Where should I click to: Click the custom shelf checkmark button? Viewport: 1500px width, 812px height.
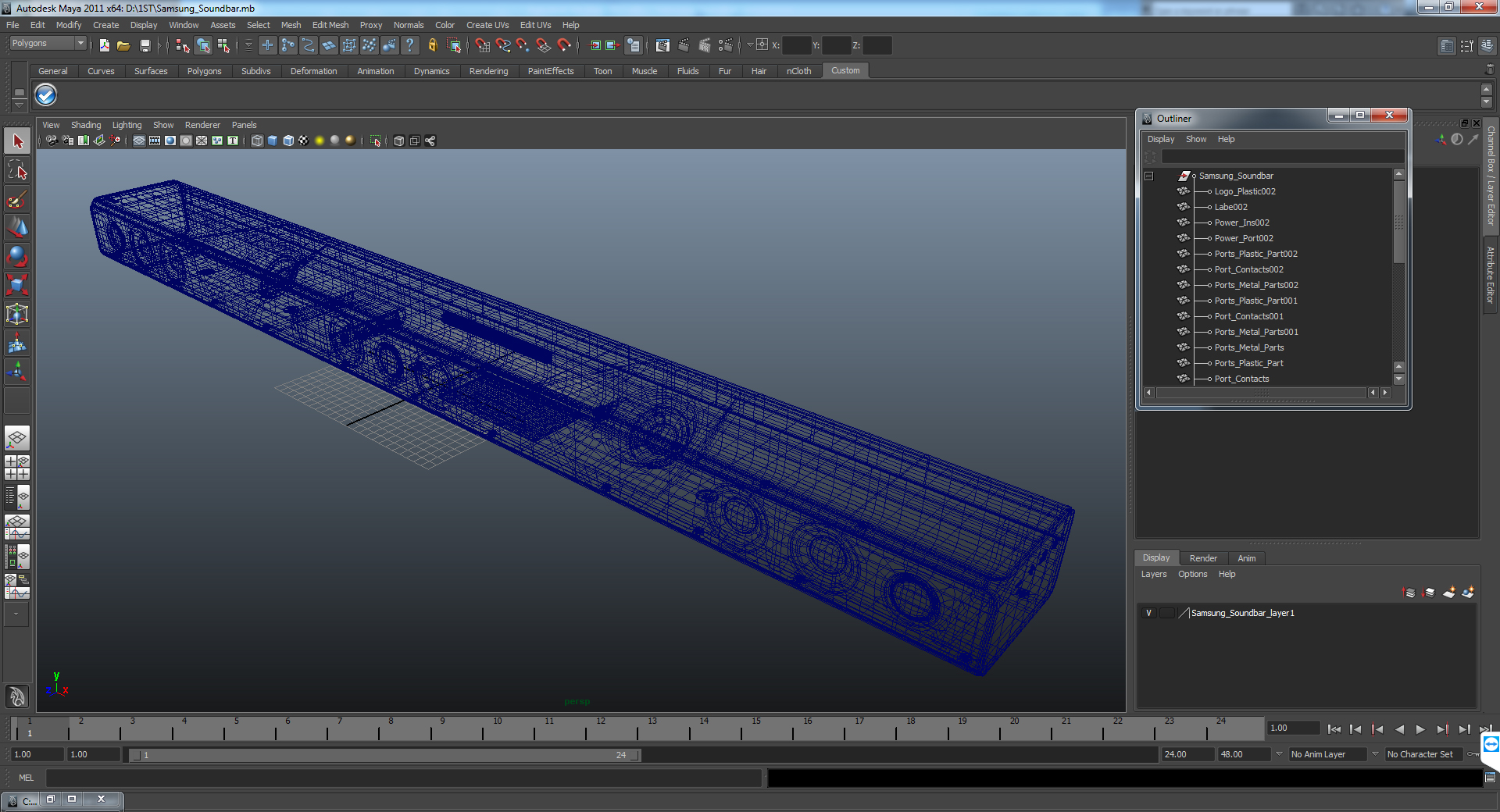tap(46, 95)
